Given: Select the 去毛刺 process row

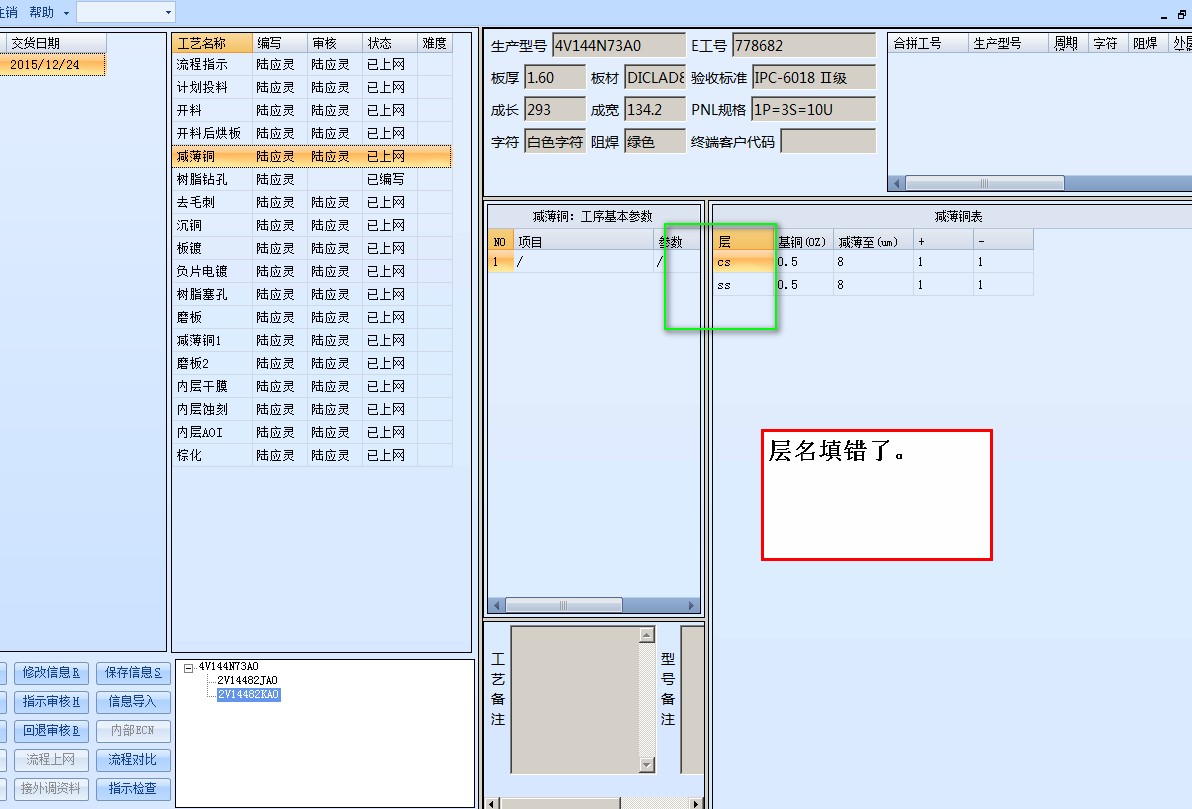Looking at the screenshot, I should (x=312, y=202).
